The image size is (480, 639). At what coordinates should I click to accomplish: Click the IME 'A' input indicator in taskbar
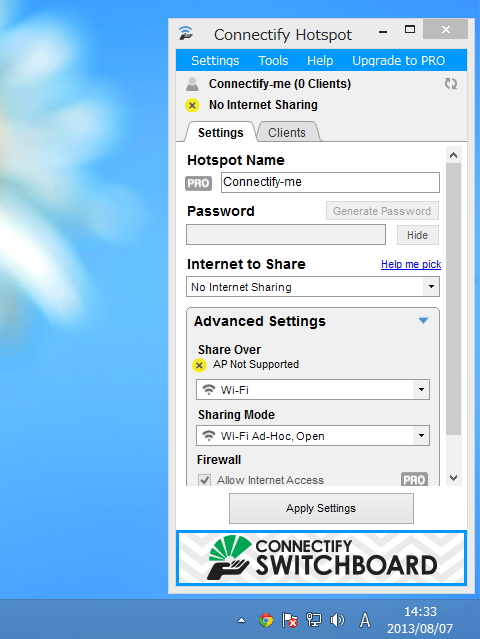(x=365, y=620)
